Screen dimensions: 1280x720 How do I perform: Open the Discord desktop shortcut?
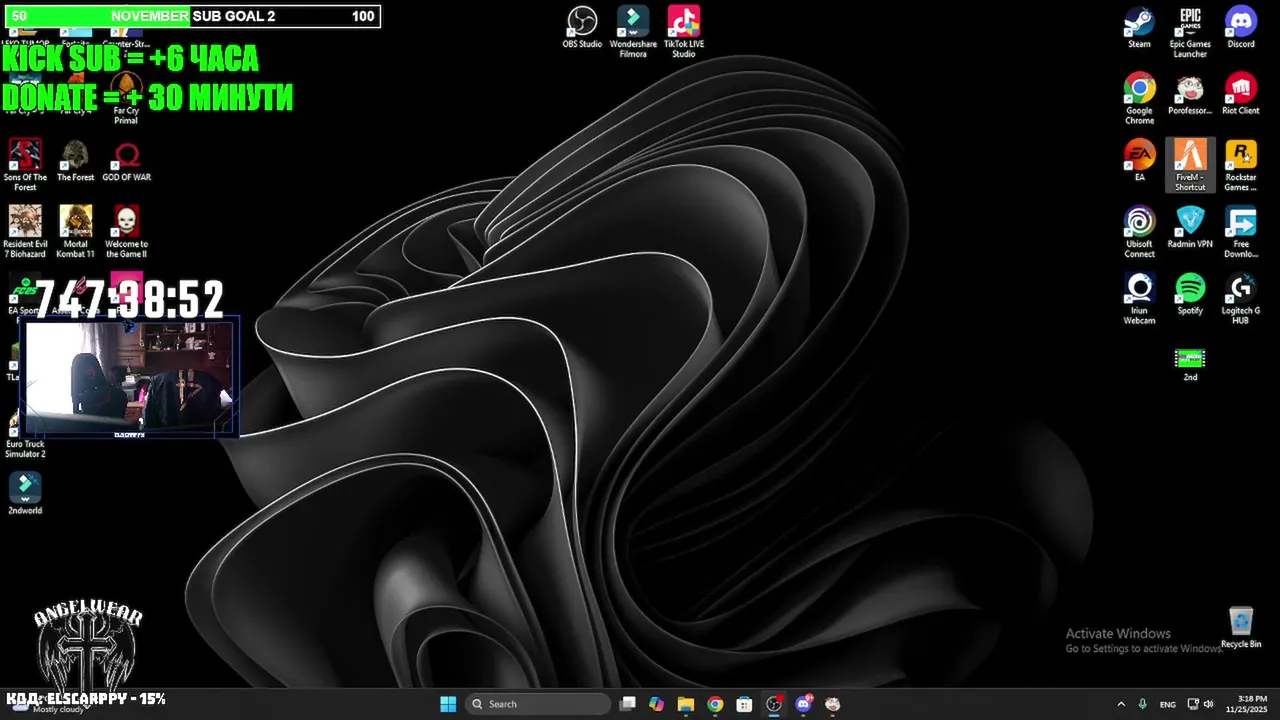pyautogui.click(x=1241, y=28)
